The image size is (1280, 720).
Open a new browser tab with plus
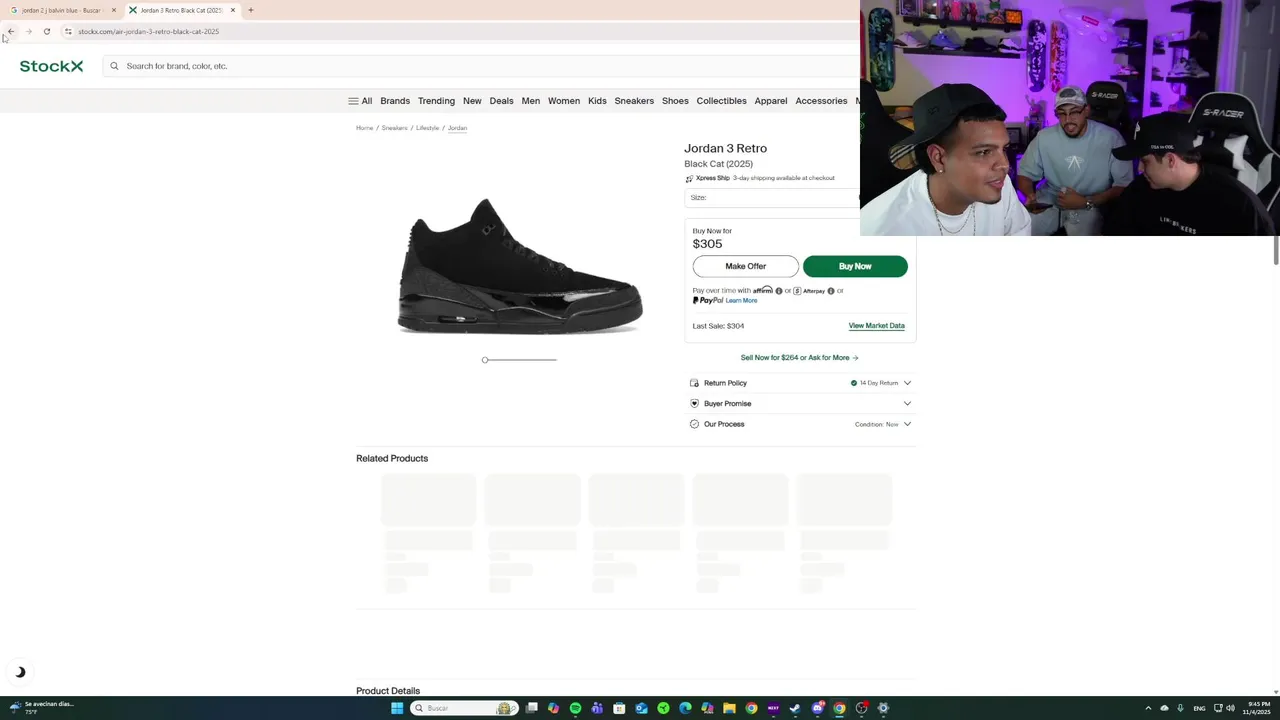pyautogui.click(x=250, y=10)
